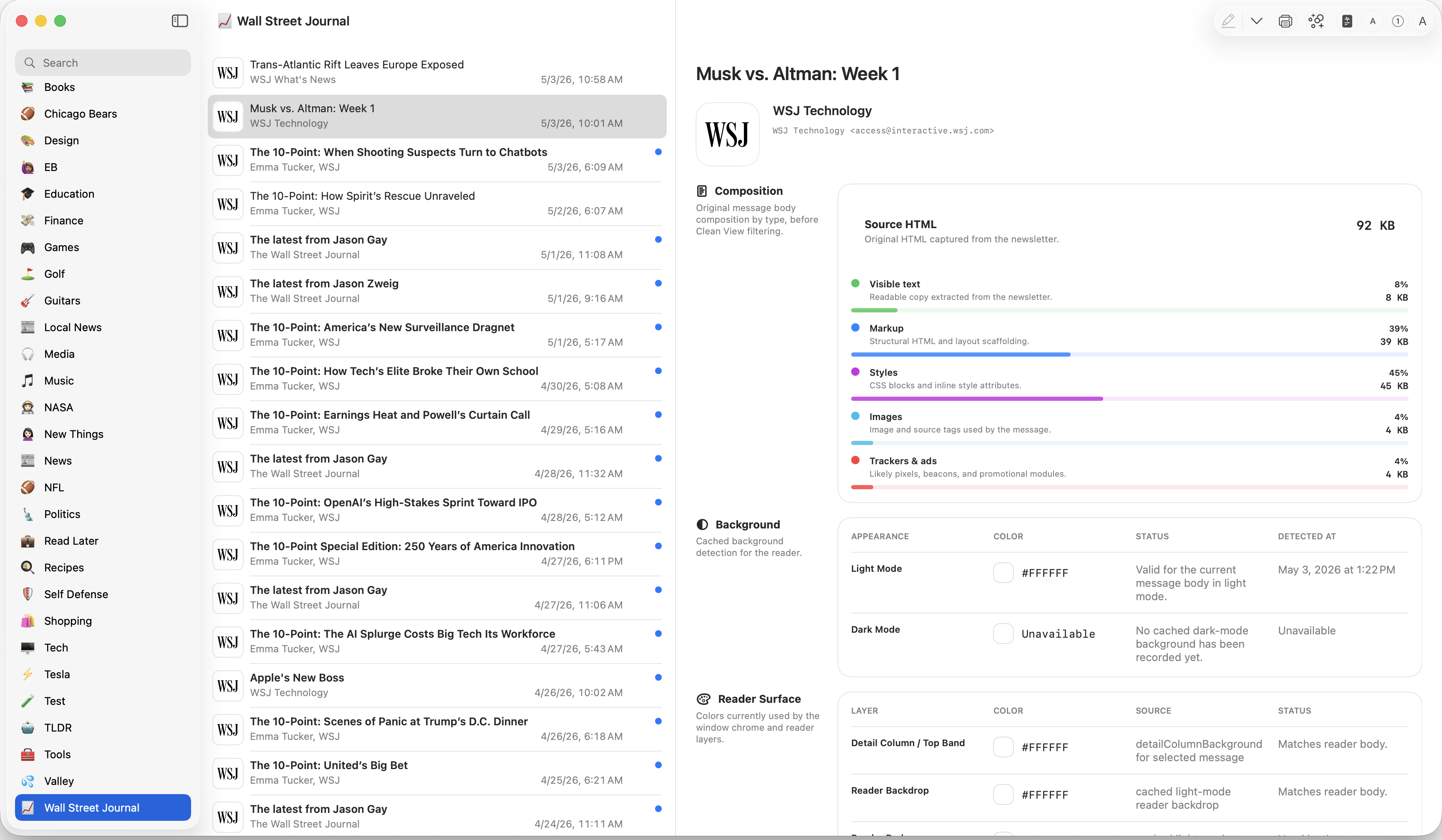The width and height of the screenshot is (1442, 840).
Task: Click the sparkles Clean View icon
Action: [1316, 21]
